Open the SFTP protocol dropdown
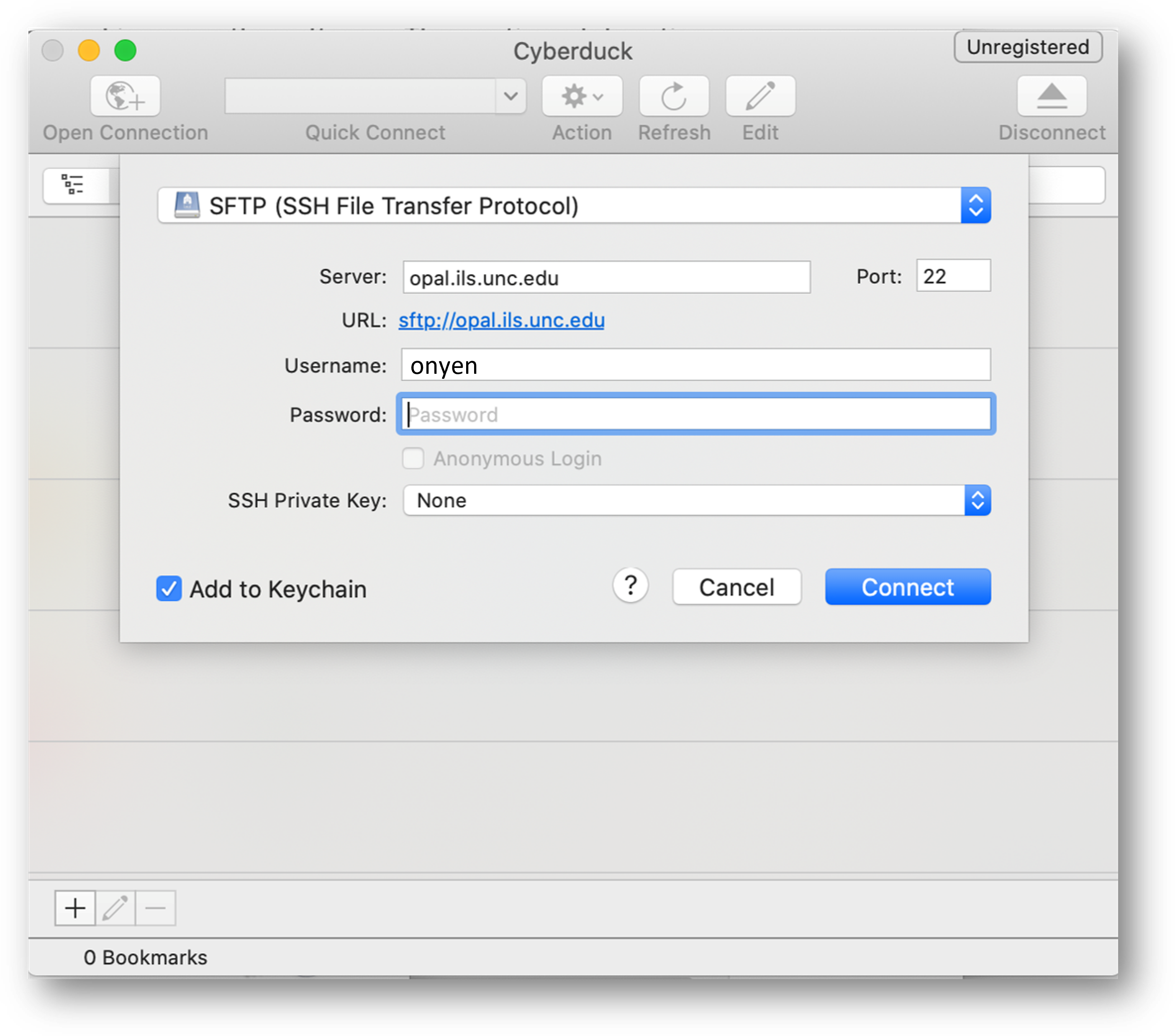The height and width of the screenshot is (1036, 1175). [574, 205]
